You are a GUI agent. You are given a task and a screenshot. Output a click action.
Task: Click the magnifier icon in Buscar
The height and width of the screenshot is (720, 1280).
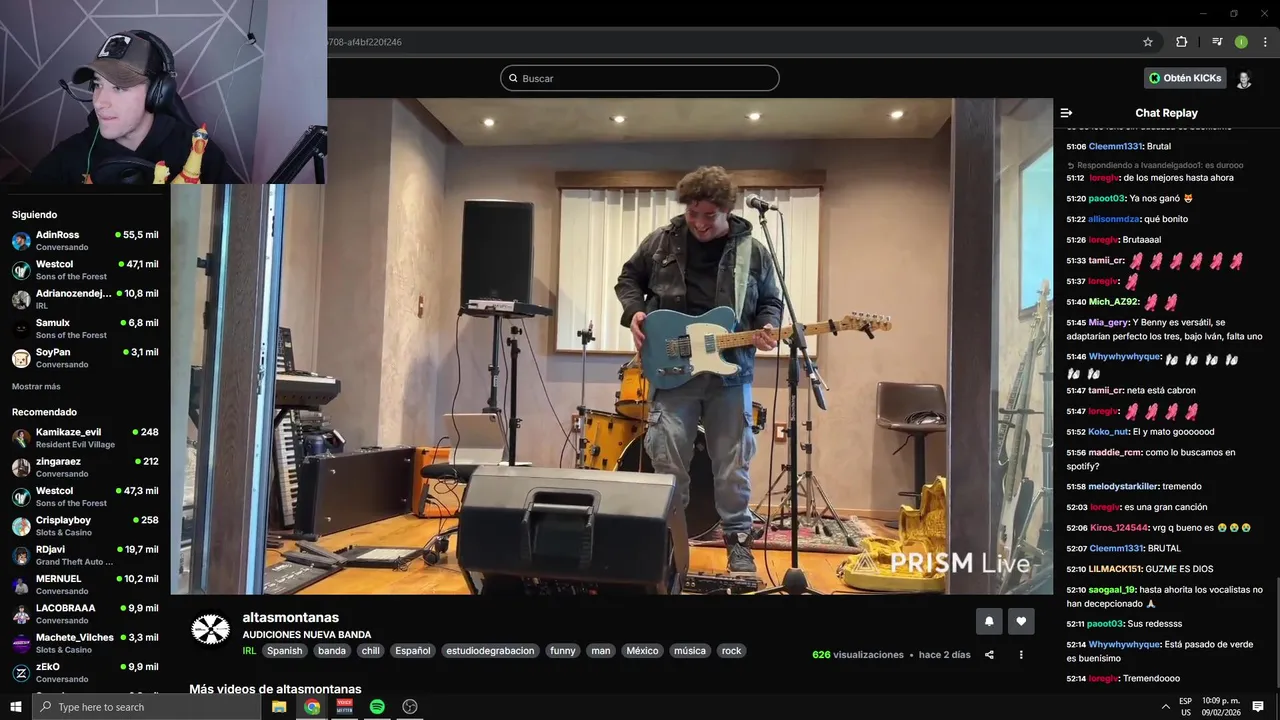coord(513,78)
